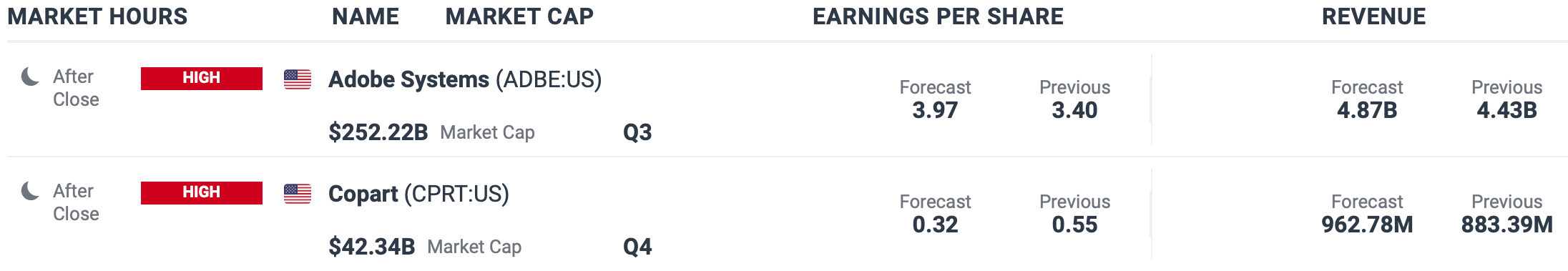Click the moon icon in Copart row
The width and height of the screenshot is (1568, 271).
click(30, 191)
